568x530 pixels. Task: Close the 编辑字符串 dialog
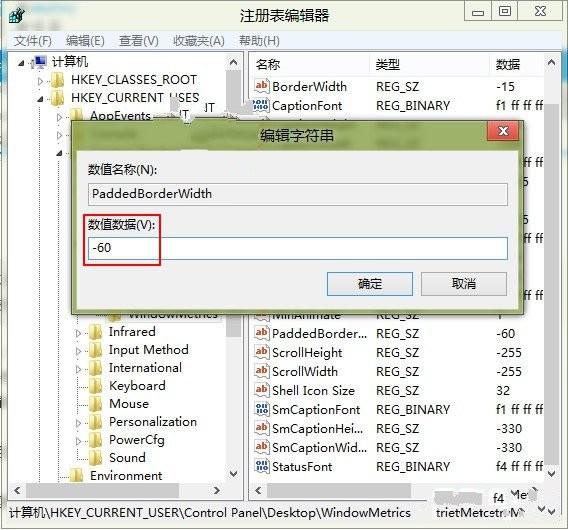point(503,131)
